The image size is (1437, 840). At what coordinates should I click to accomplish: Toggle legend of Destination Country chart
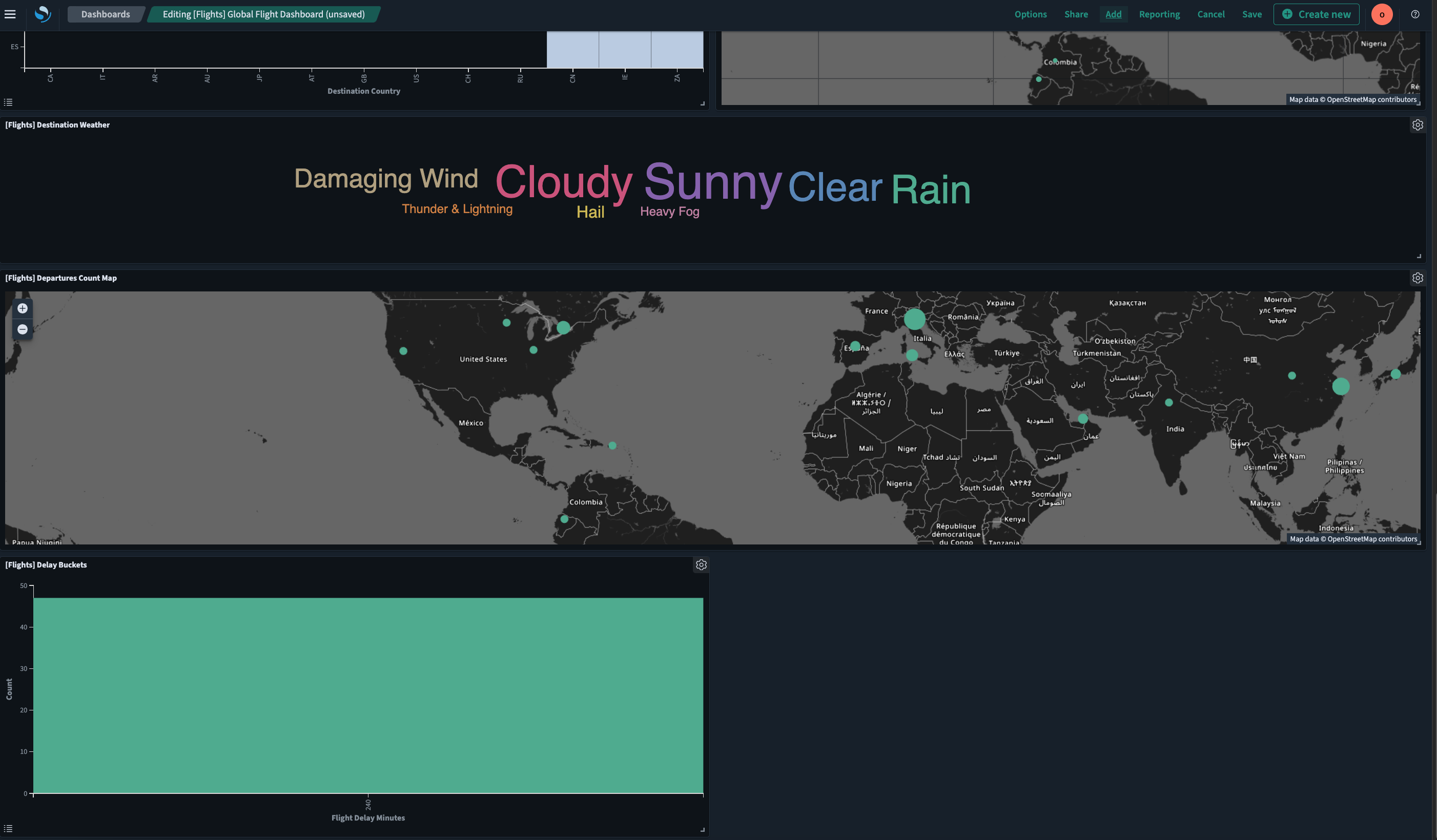point(8,102)
